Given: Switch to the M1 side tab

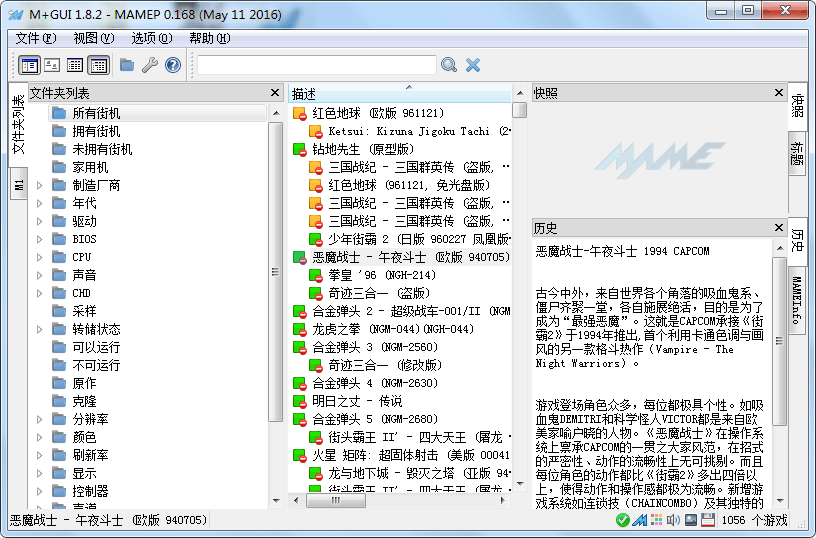Looking at the screenshot, I should click(19, 184).
